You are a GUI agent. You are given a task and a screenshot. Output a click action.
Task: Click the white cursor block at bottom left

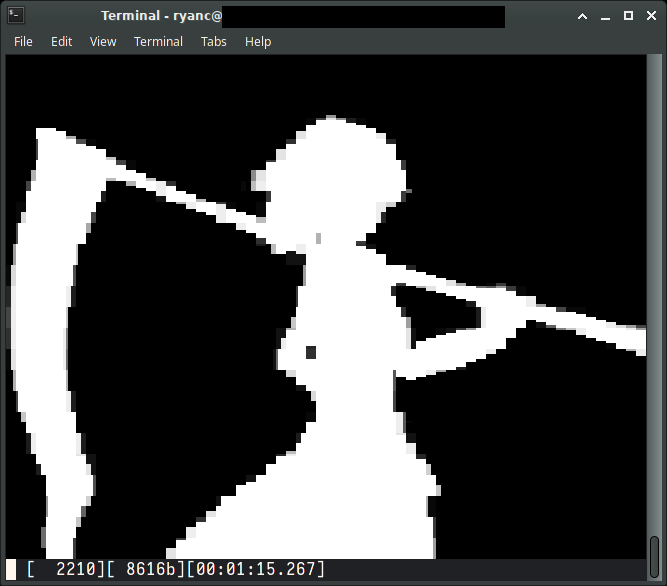[x=11, y=569]
